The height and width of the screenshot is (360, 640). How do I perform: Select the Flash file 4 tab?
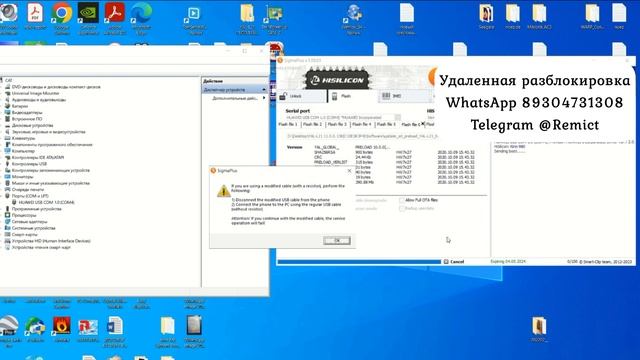pos(362,124)
